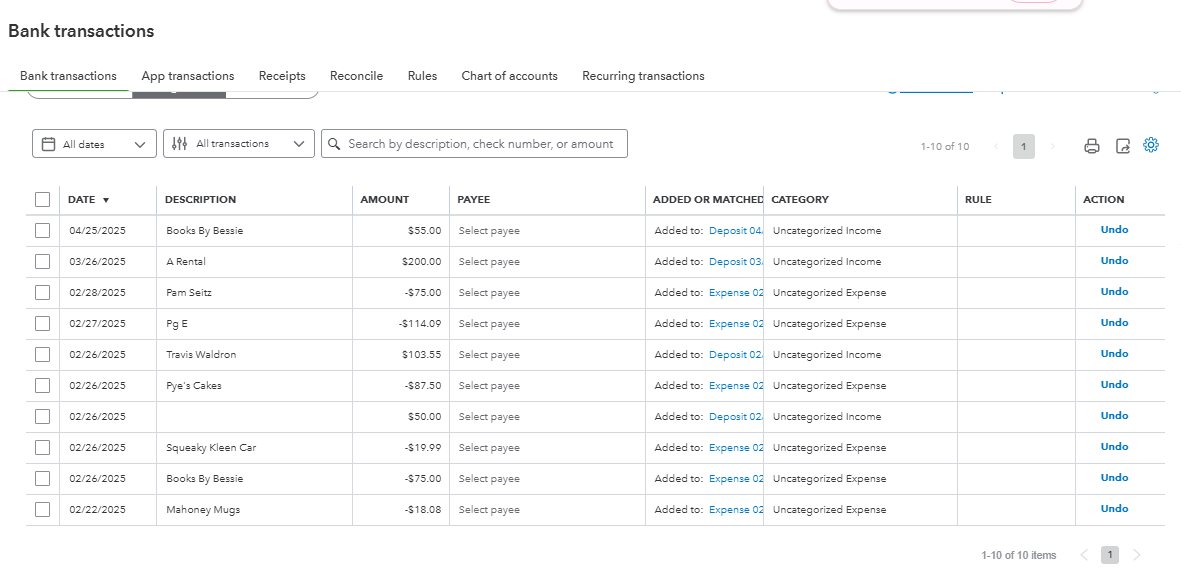Open the payee selector for Pam Seitz

(x=489, y=293)
